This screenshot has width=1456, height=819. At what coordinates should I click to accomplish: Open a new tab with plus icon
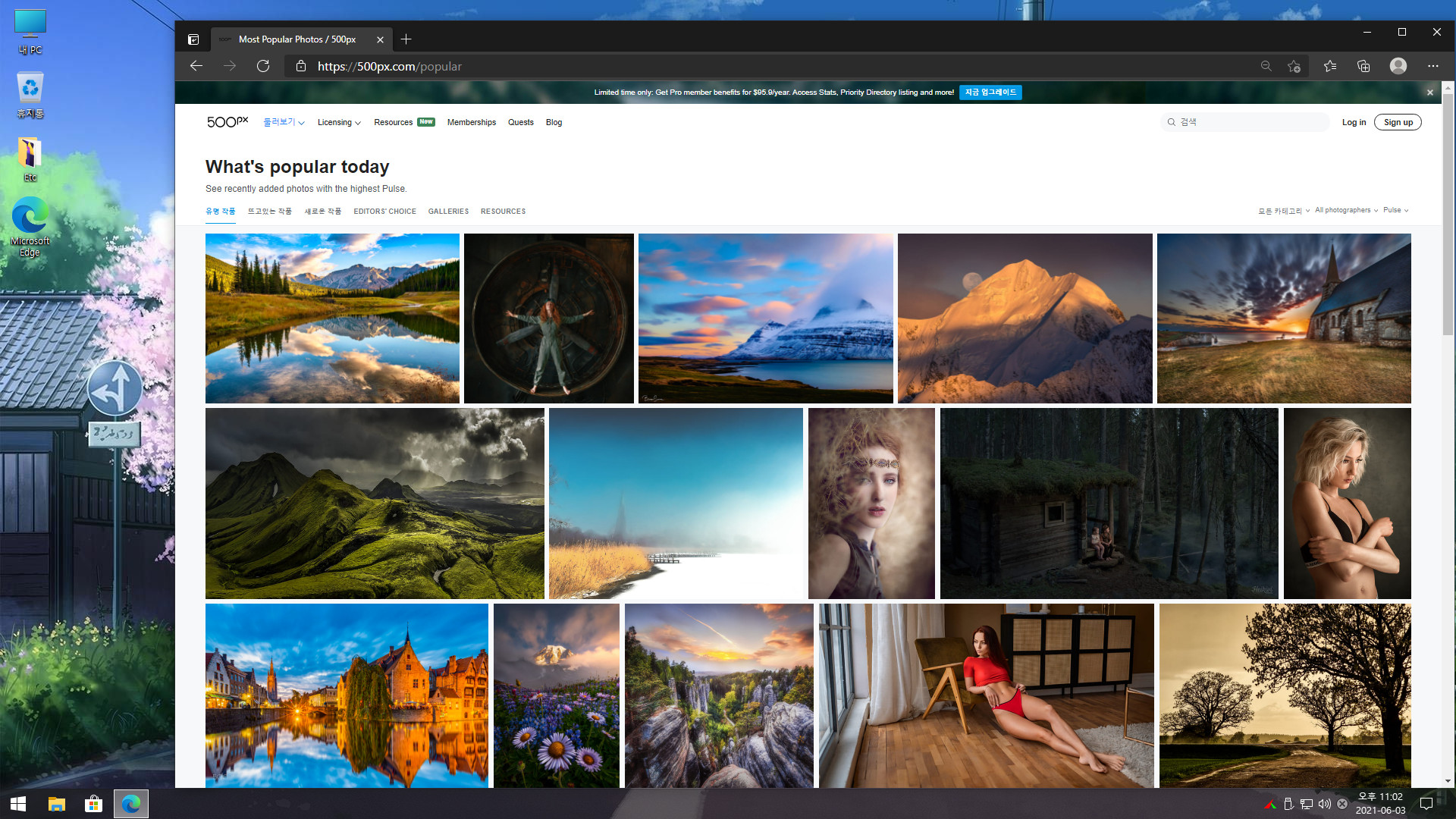406,39
